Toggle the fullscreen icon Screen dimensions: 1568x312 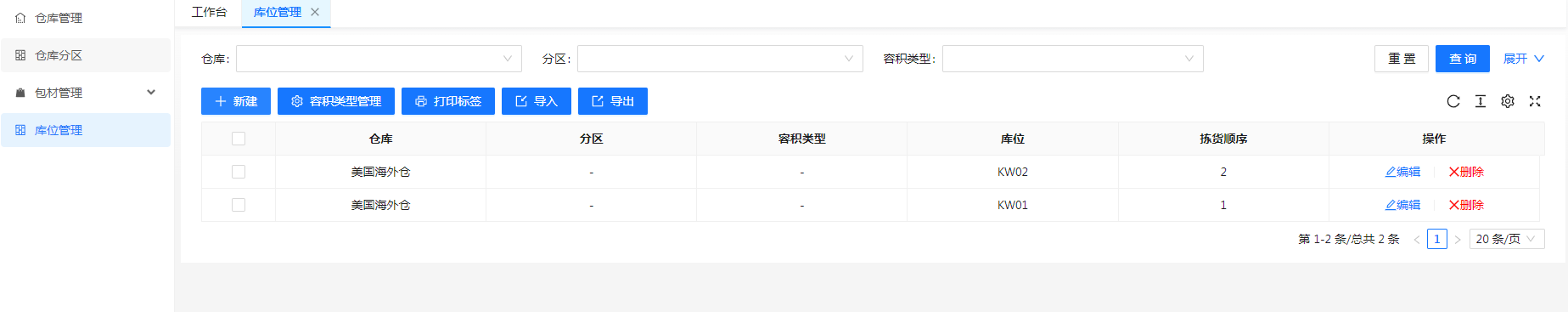(x=1535, y=101)
